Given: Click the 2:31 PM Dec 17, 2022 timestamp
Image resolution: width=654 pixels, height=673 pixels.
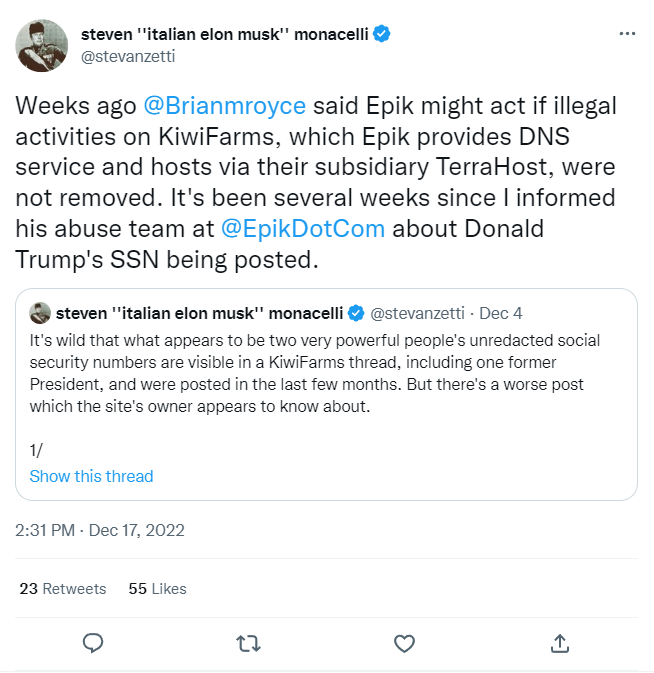Looking at the screenshot, I should coord(100,531).
